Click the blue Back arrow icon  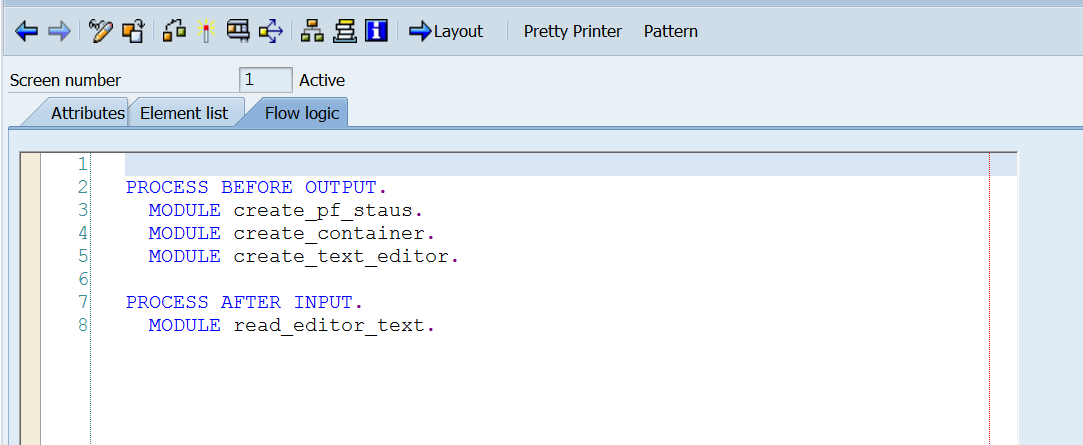pyautogui.click(x=27, y=32)
